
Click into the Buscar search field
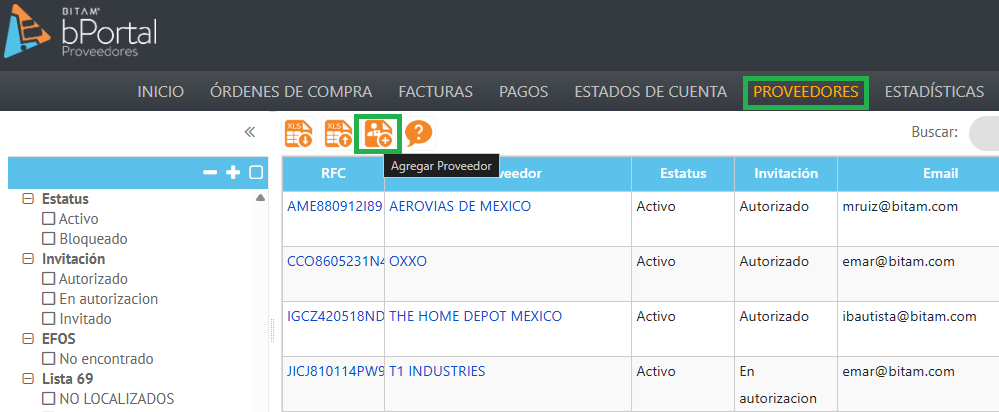[x=984, y=132]
